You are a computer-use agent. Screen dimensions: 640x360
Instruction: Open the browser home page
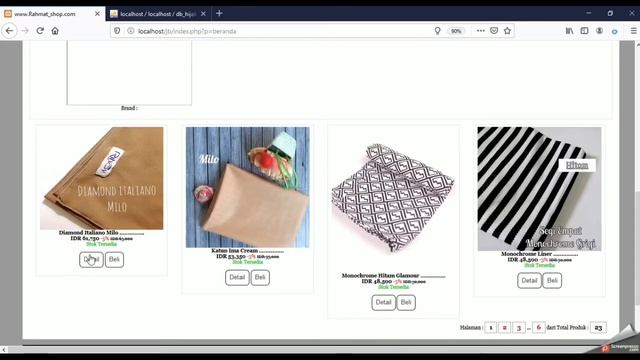click(55, 31)
